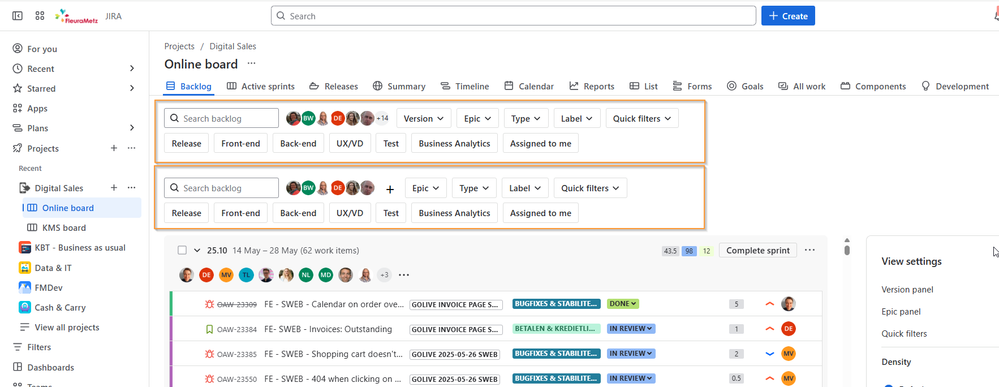Tick the 25.10 sprint checkbox
Image resolution: width=999 pixels, height=387 pixels.
tap(182, 251)
